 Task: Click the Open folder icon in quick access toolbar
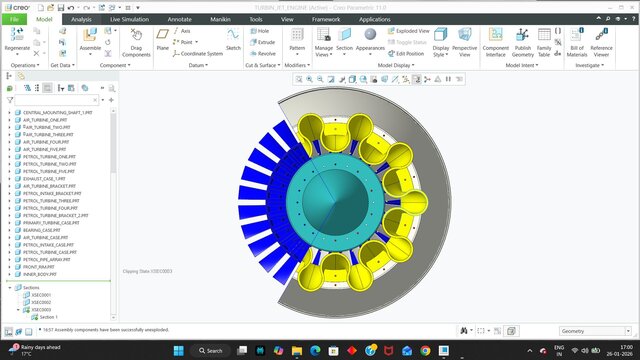click(50, 7)
